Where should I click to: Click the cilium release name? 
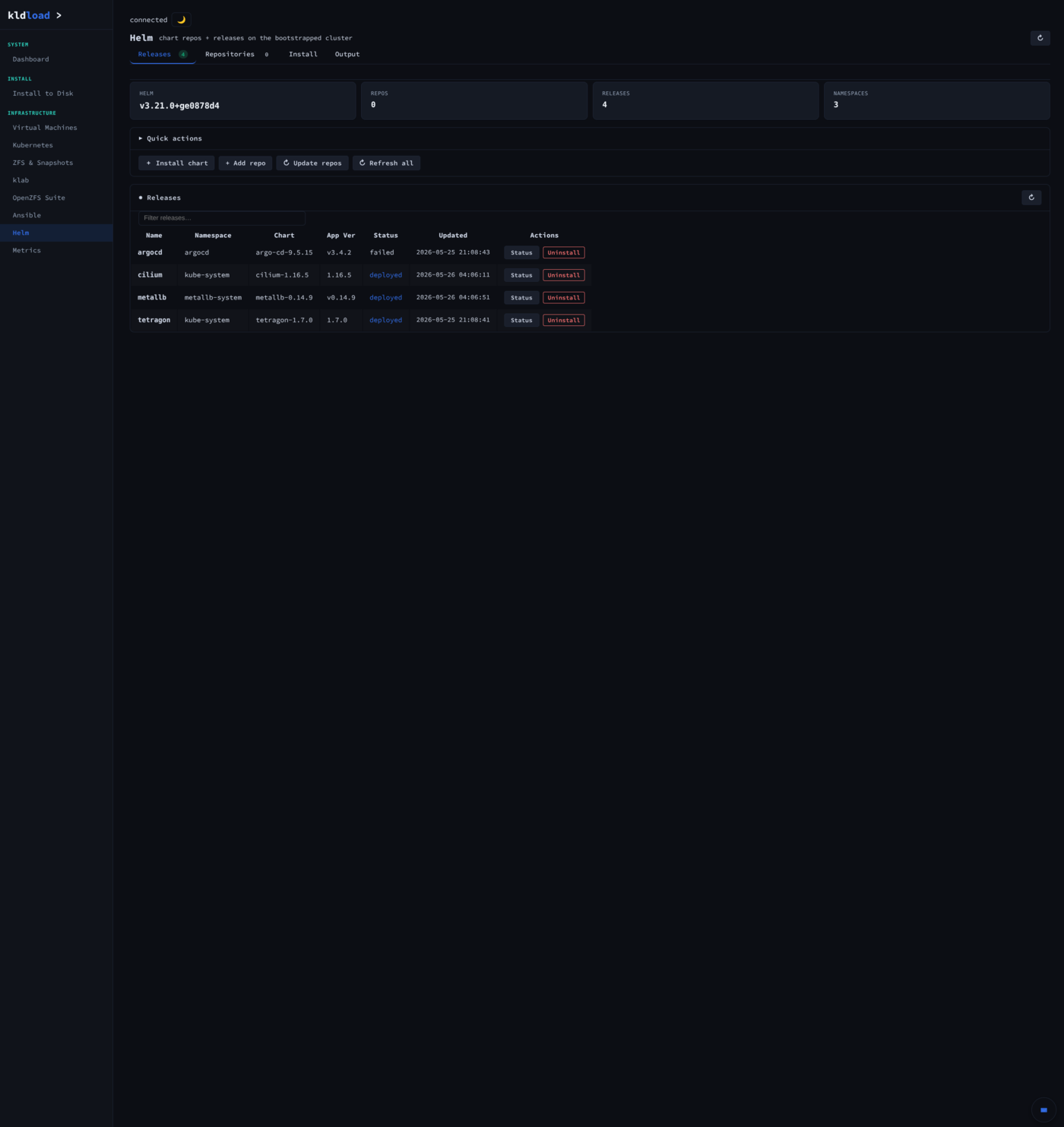[150, 275]
